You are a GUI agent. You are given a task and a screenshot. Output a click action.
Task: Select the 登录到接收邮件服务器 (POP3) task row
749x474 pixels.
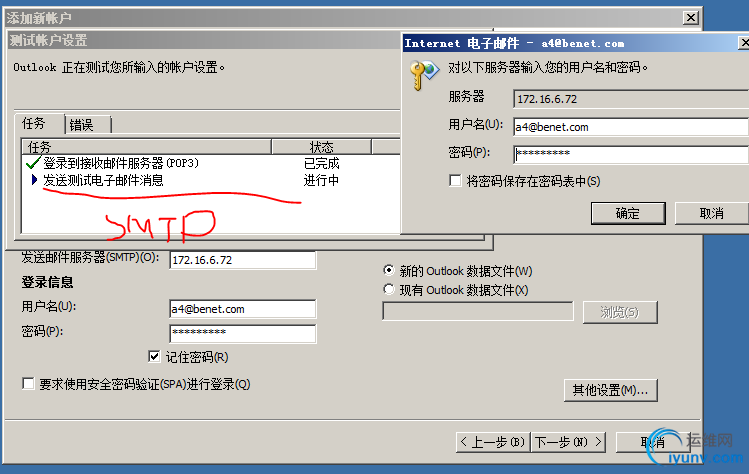pyautogui.click(x=210, y=163)
